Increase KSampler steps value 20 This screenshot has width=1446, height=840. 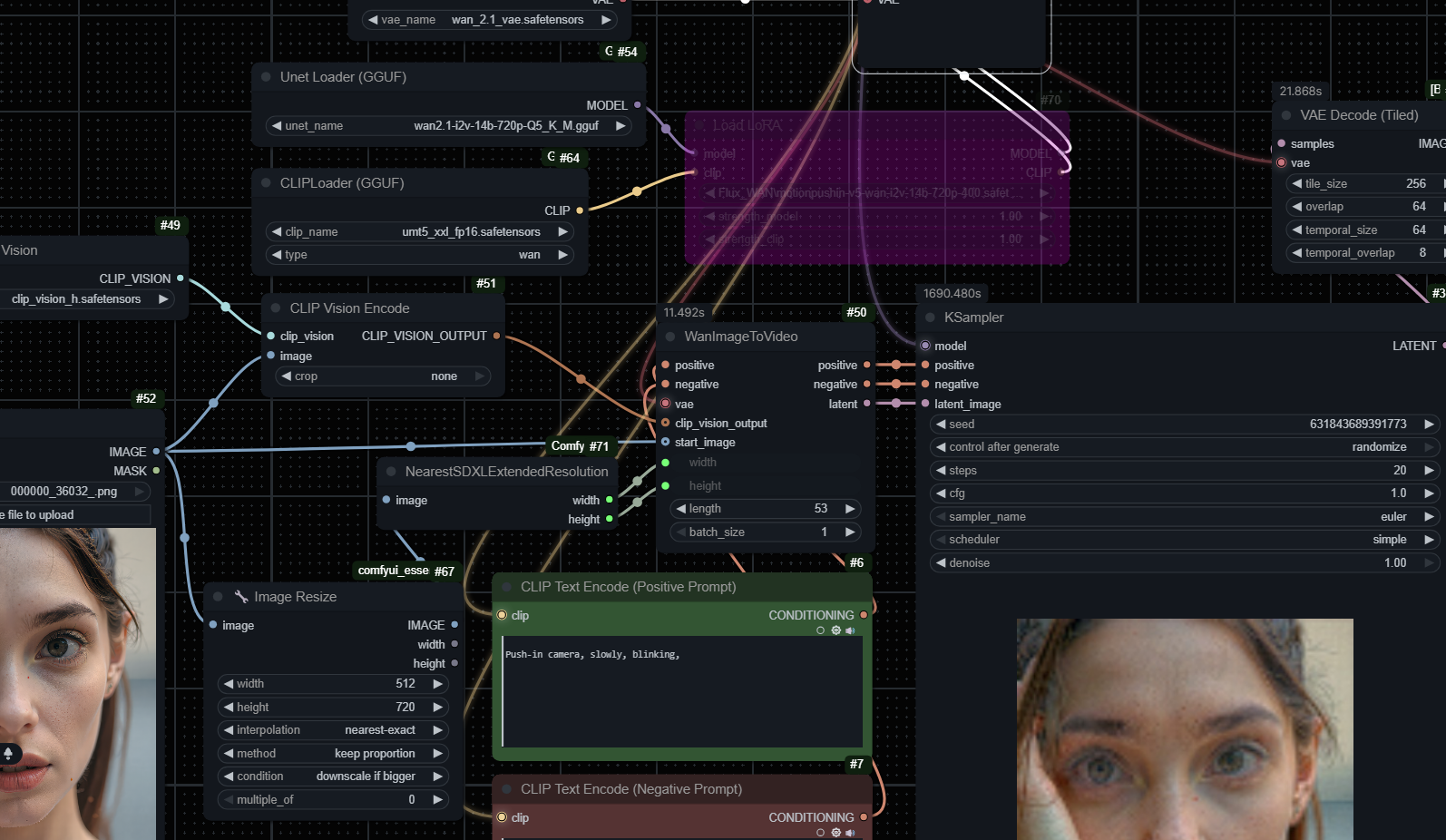pyautogui.click(x=1429, y=471)
